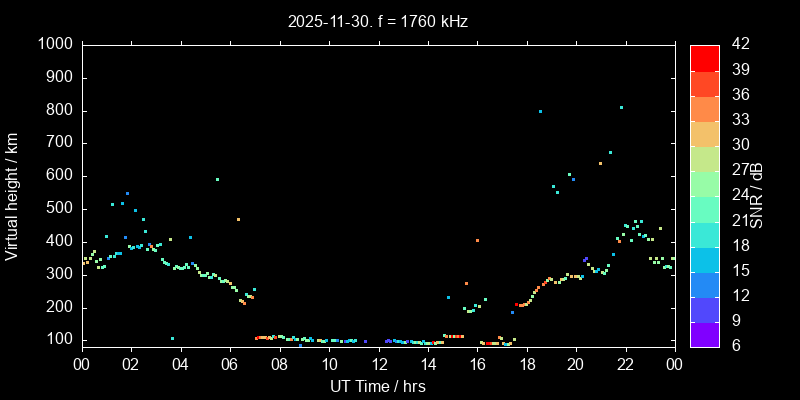Click the yellow-green 27–30 dB colorbar segment
Image resolution: width=800 pixels, height=400 pixels.
[704, 158]
